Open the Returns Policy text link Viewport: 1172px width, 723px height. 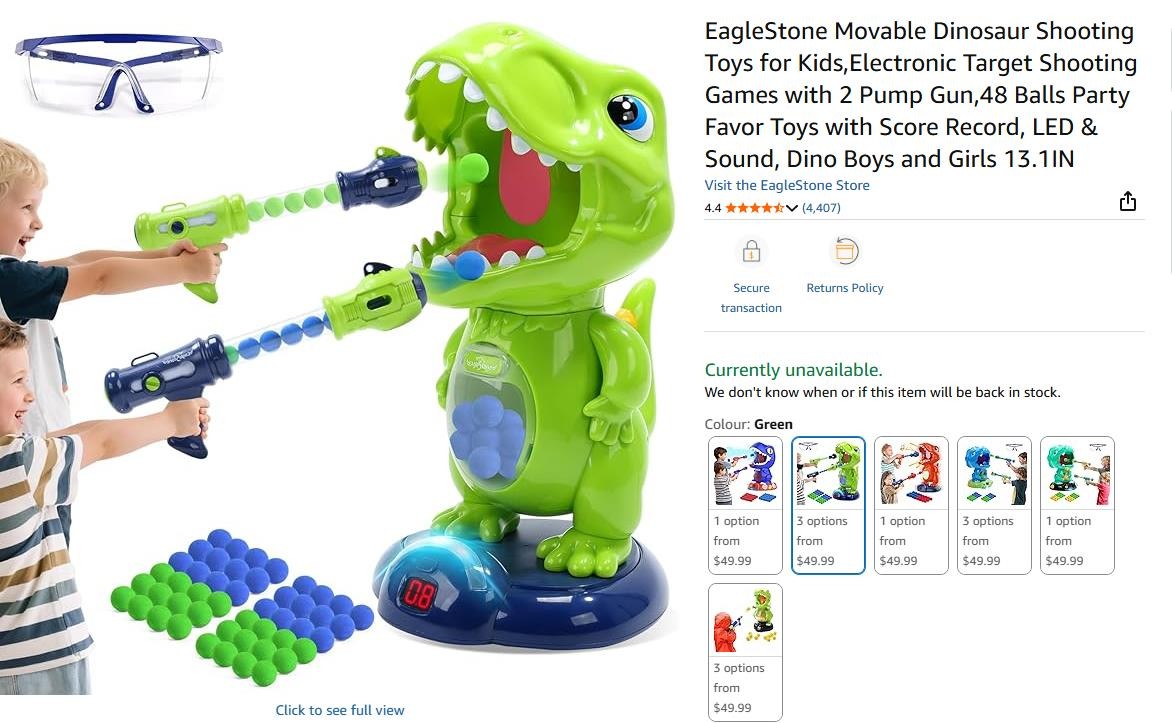[x=845, y=288]
